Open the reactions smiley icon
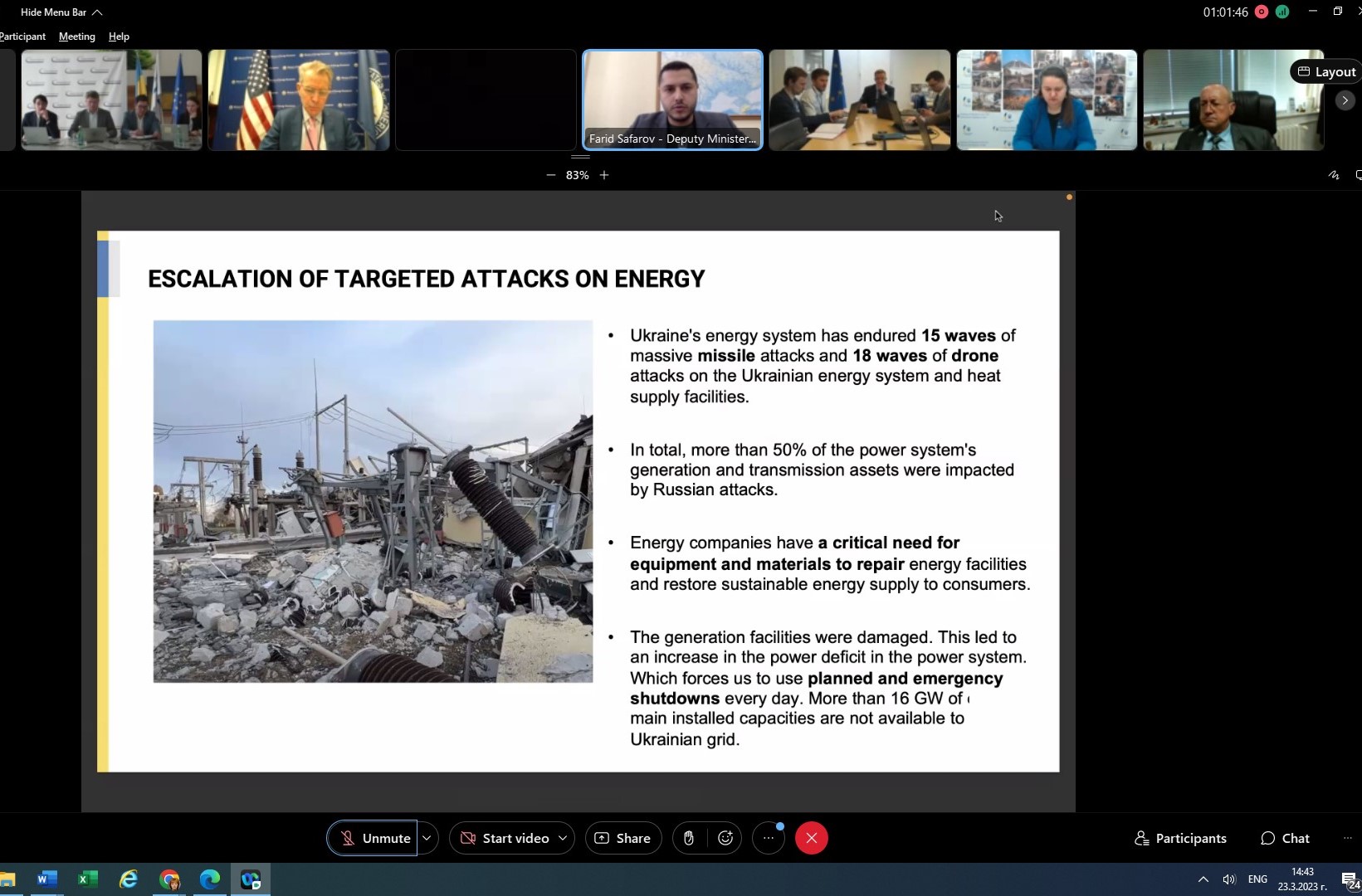The height and width of the screenshot is (896, 1362). click(725, 838)
